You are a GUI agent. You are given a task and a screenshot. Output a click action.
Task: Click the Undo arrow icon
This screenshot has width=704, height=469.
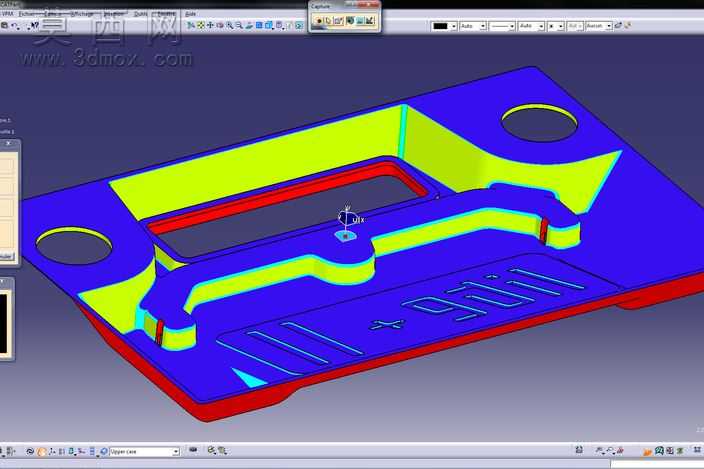pos(15,26)
